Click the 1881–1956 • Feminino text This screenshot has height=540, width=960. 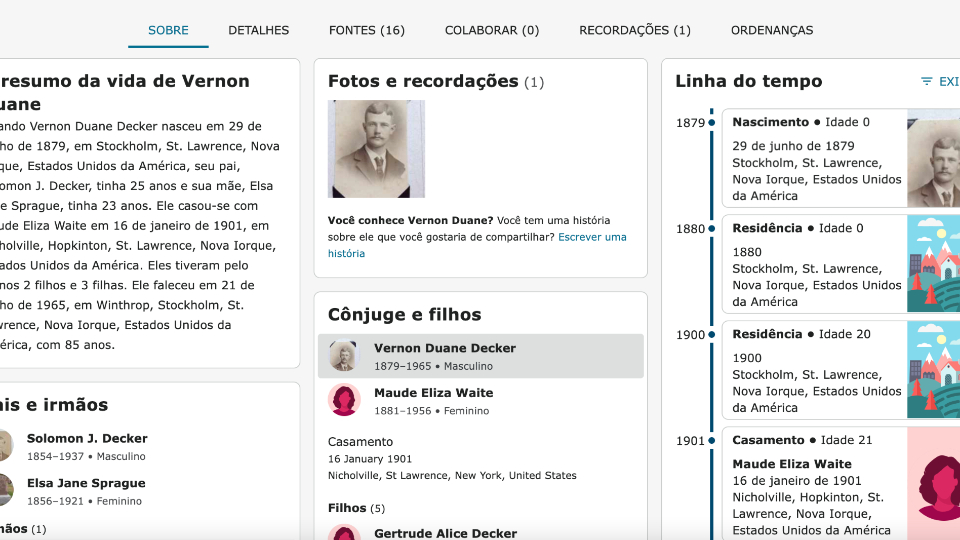click(432, 411)
